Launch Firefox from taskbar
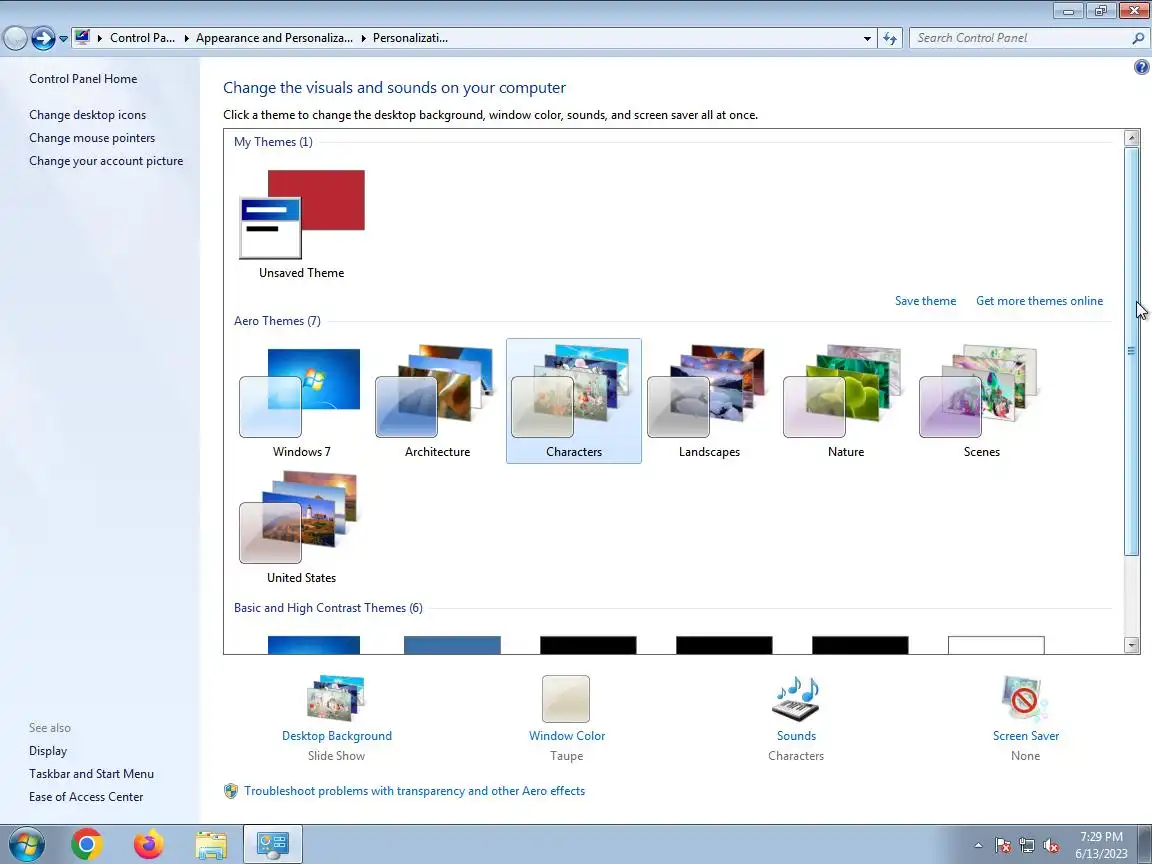Viewport: 1152px width, 864px height. [x=149, y=844]
